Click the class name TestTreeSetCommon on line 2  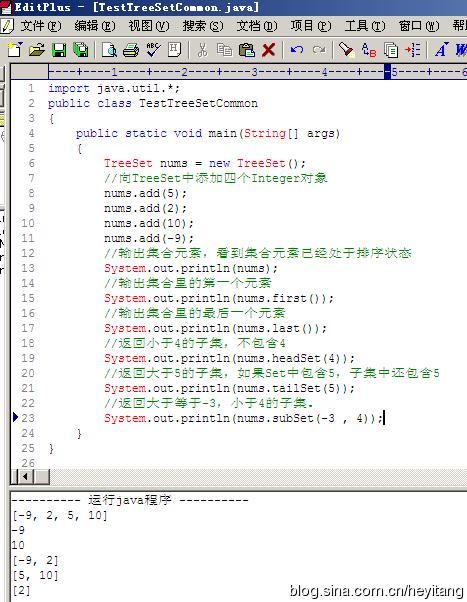198,103
